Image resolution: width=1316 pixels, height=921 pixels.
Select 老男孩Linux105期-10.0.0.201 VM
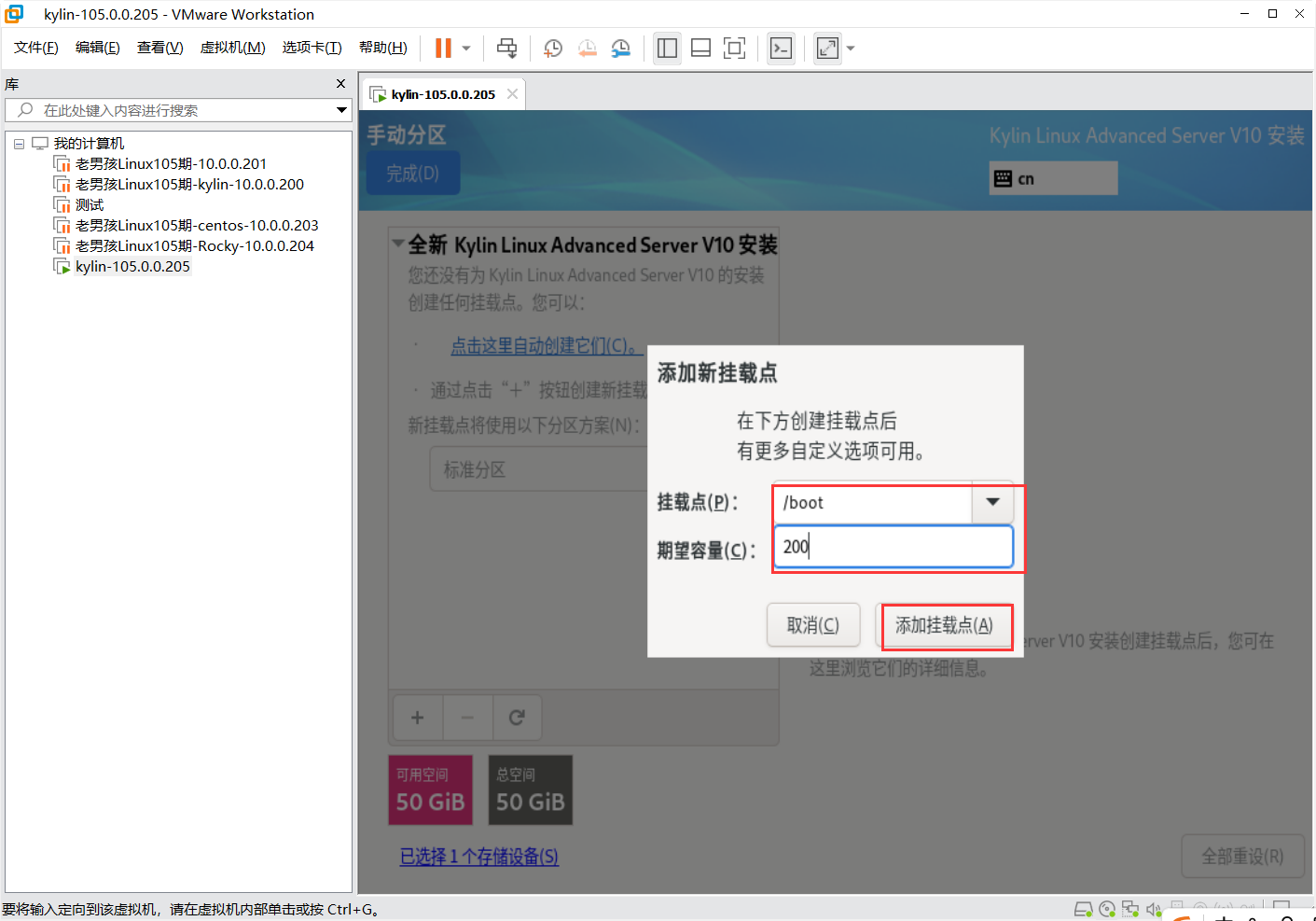click(171, 164)
